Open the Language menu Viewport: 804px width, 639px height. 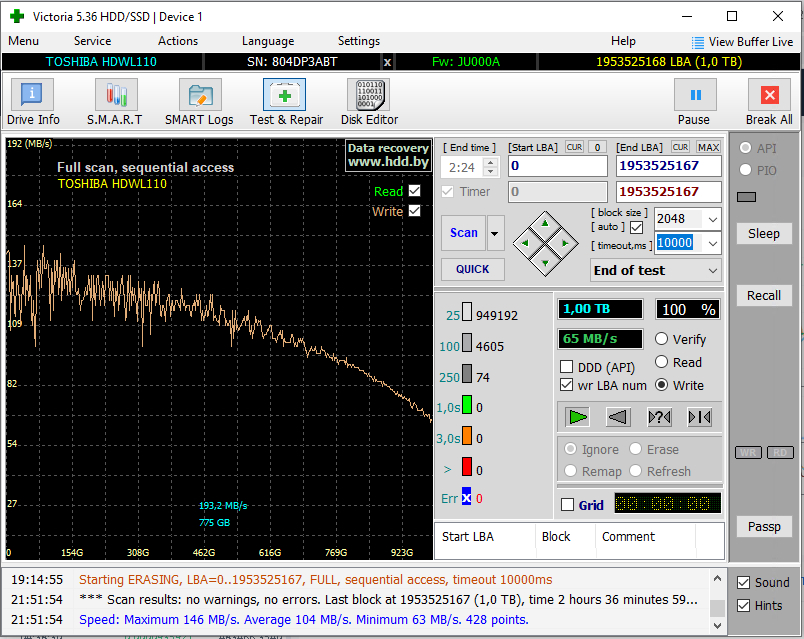(267, 41)
